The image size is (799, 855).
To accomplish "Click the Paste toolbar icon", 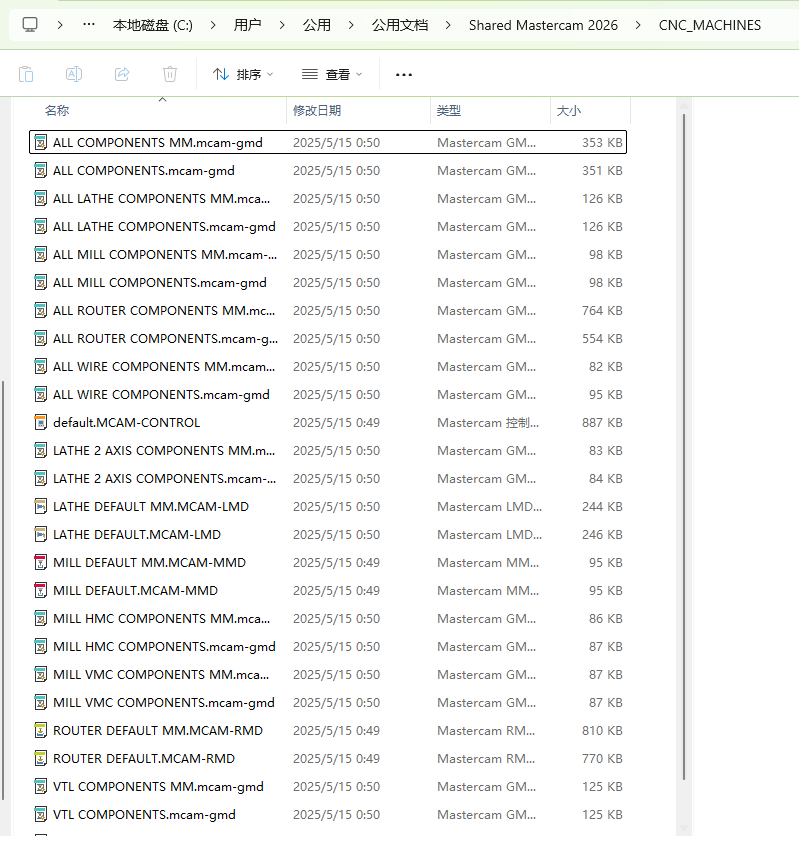I will pyautogui.click(x=26, y=74).
